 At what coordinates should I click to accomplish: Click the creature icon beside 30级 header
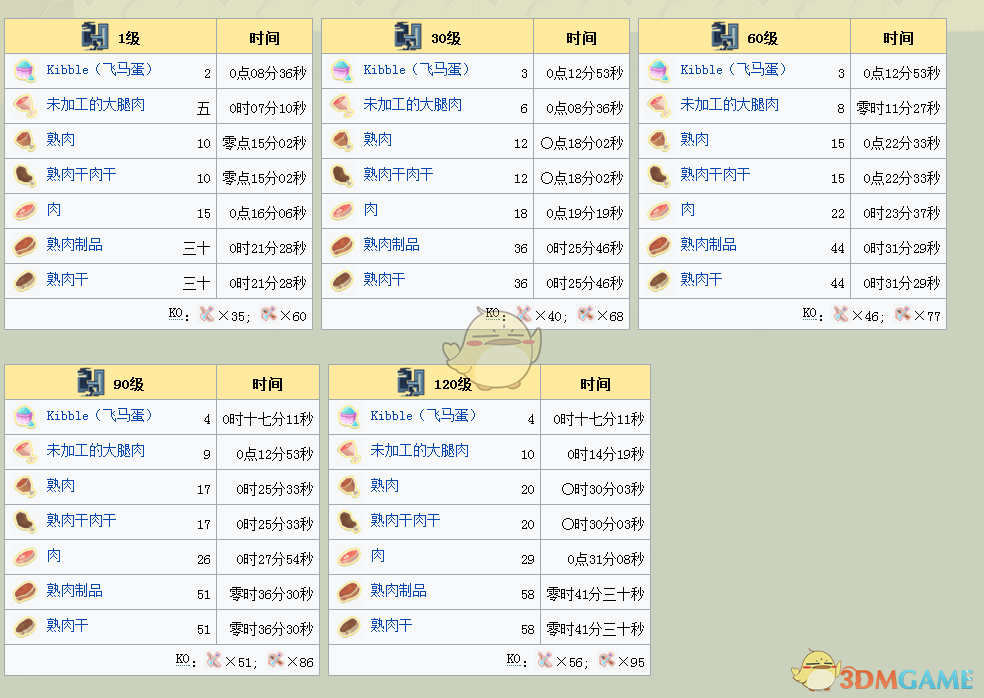coord(408,36)
